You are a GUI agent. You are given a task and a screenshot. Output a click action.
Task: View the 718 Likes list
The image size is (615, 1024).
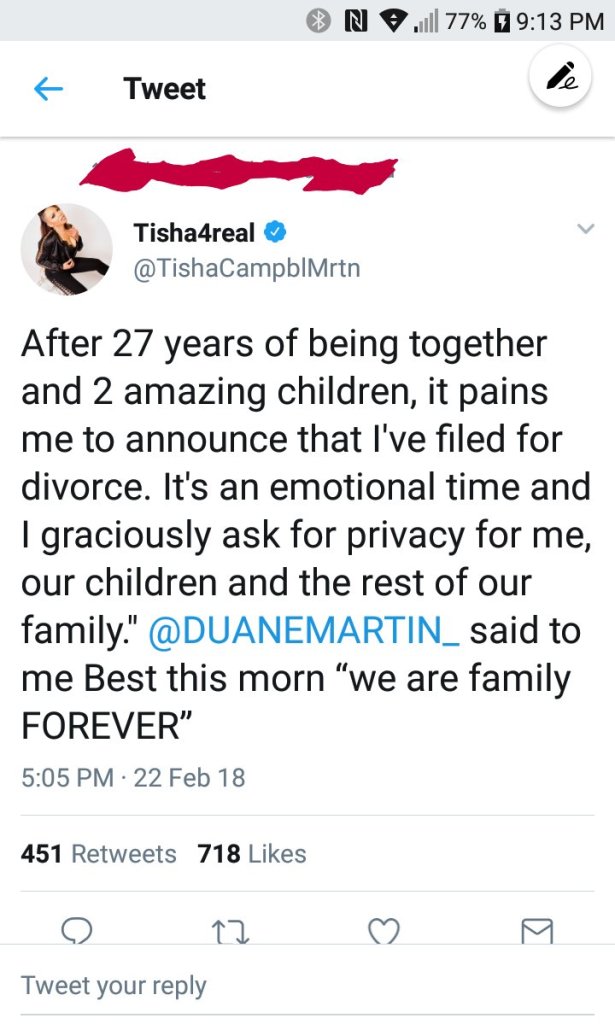click(251, 854)
